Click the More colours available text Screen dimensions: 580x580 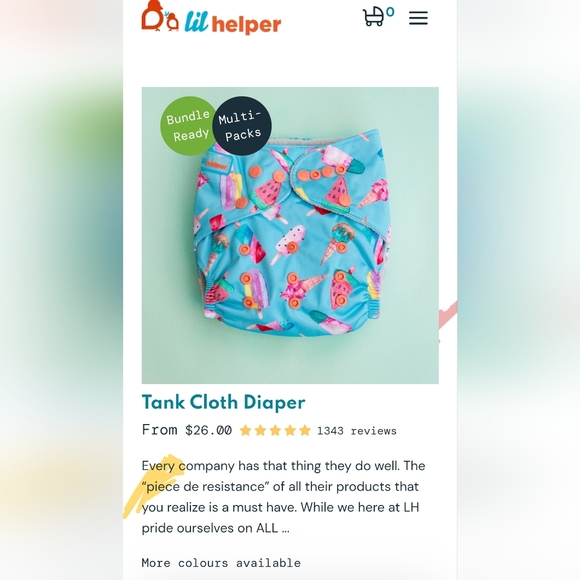[x=221, y=563]
